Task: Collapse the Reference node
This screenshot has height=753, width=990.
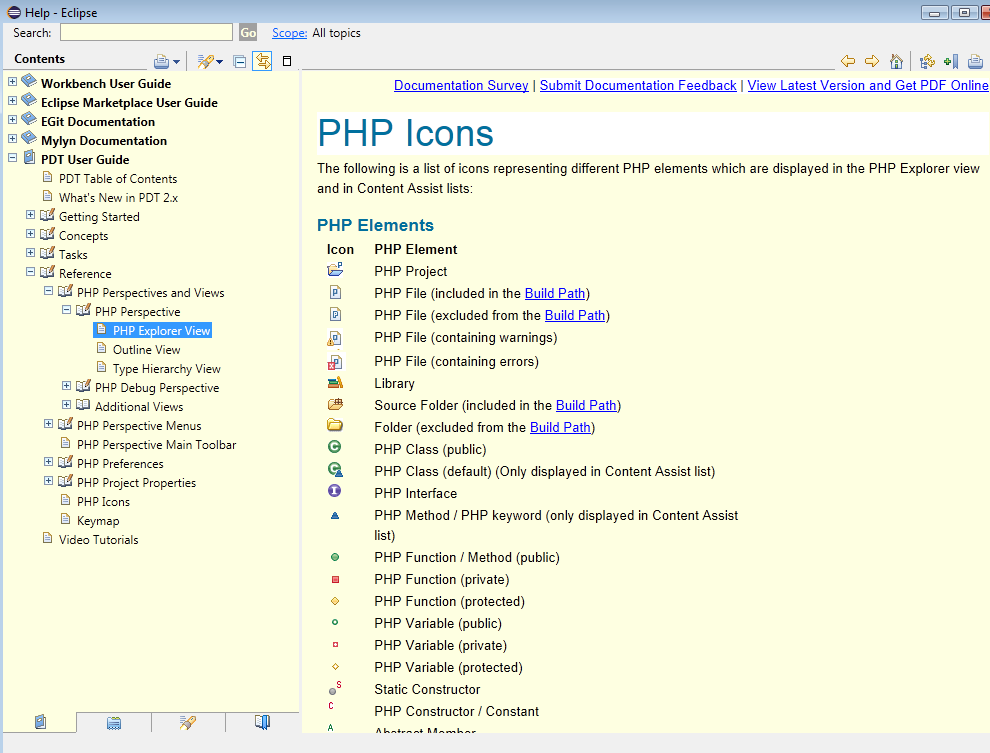Action: point(30,271)
